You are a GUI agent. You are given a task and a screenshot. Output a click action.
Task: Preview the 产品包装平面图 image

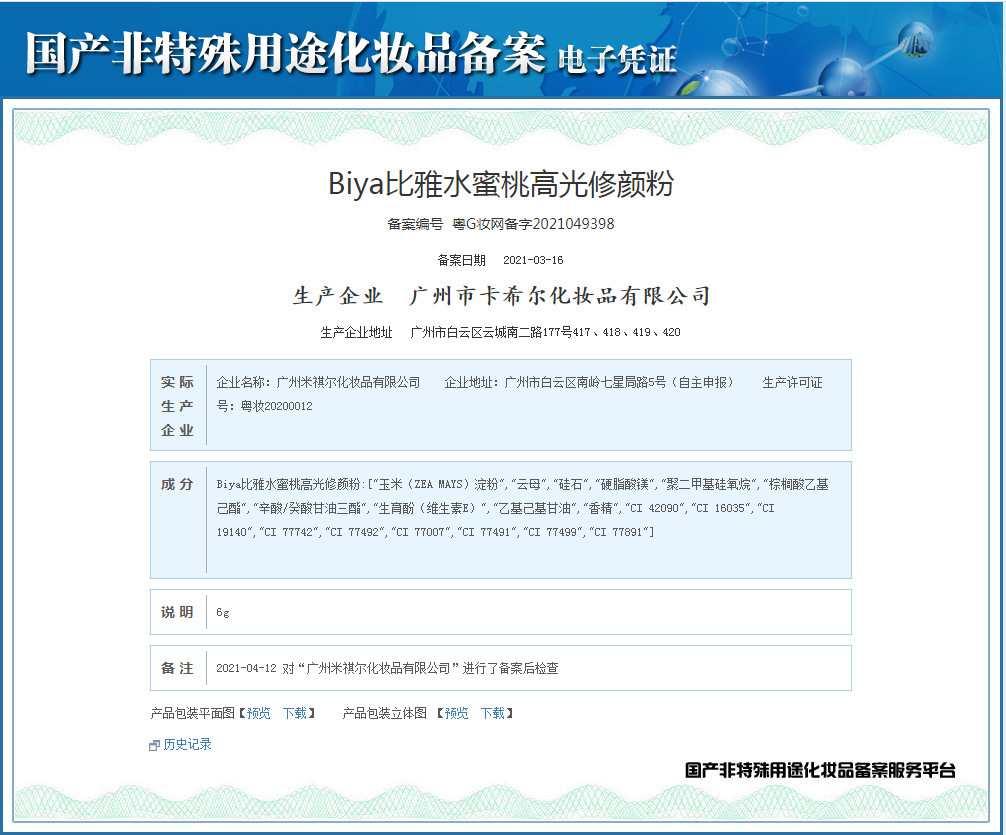click(259, 713)
